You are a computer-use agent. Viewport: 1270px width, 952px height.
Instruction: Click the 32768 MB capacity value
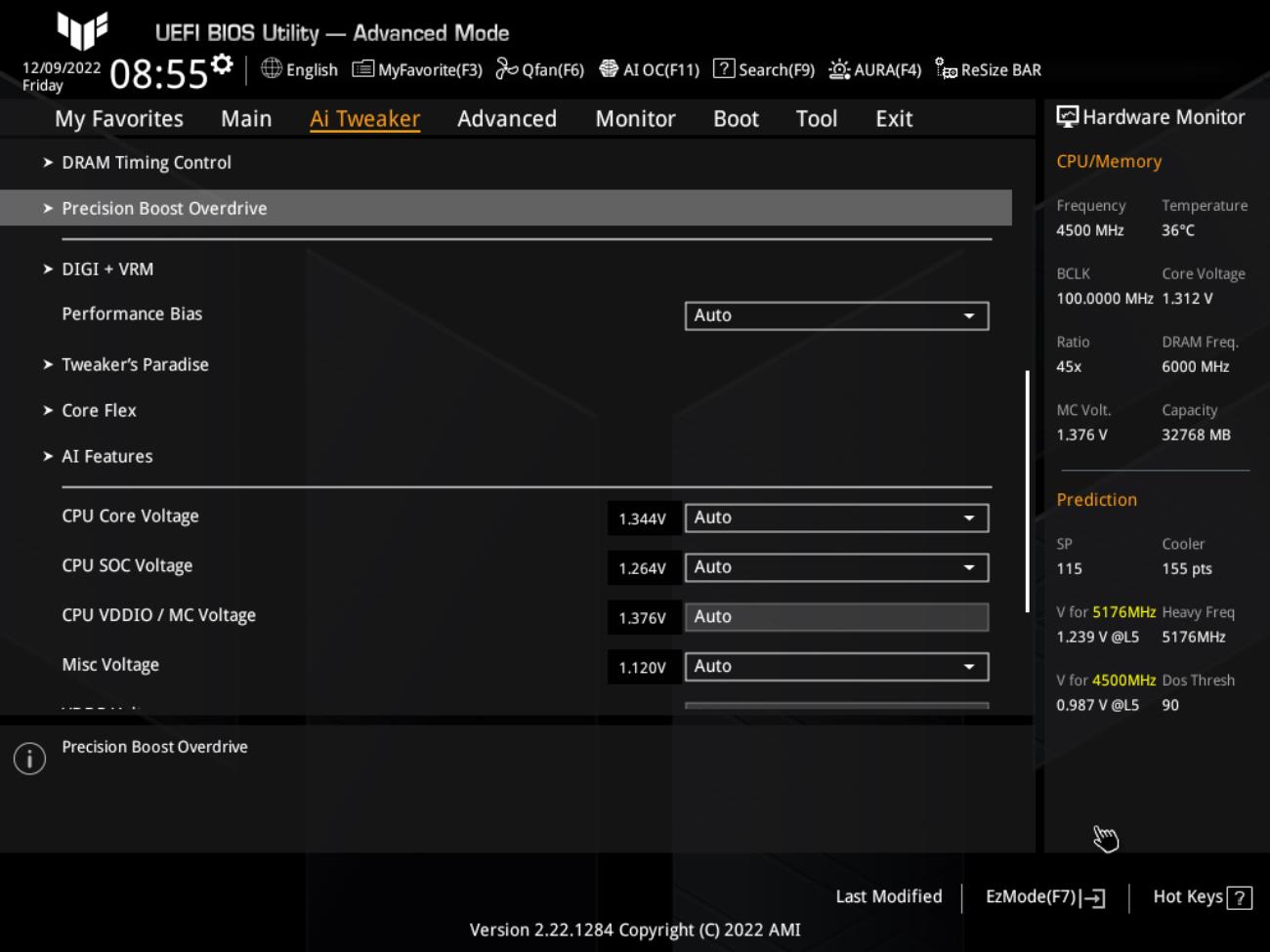(1196, 435)
